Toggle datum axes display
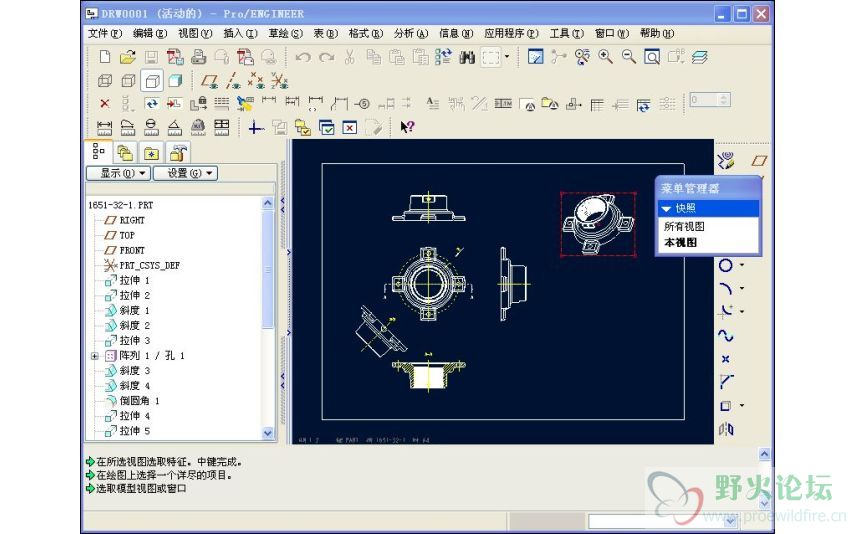856x534 pixels. [x=233, y=81]
